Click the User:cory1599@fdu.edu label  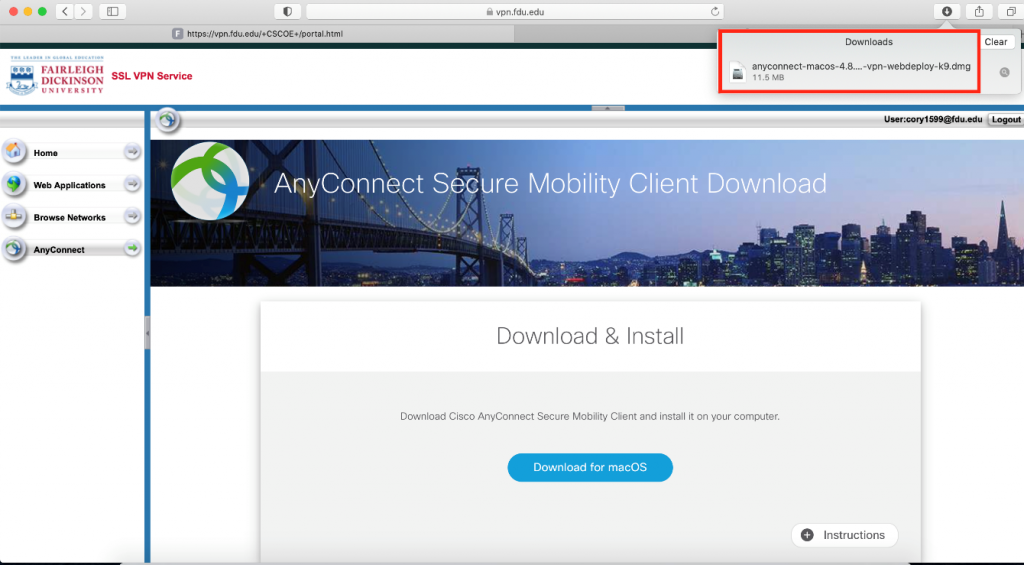tap(933, 120)
